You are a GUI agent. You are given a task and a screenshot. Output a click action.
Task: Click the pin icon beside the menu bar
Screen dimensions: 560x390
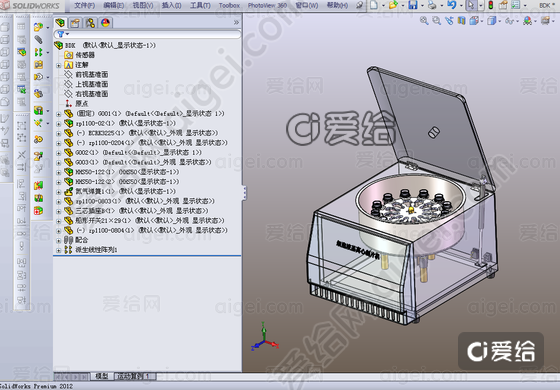tap(359, 5)
